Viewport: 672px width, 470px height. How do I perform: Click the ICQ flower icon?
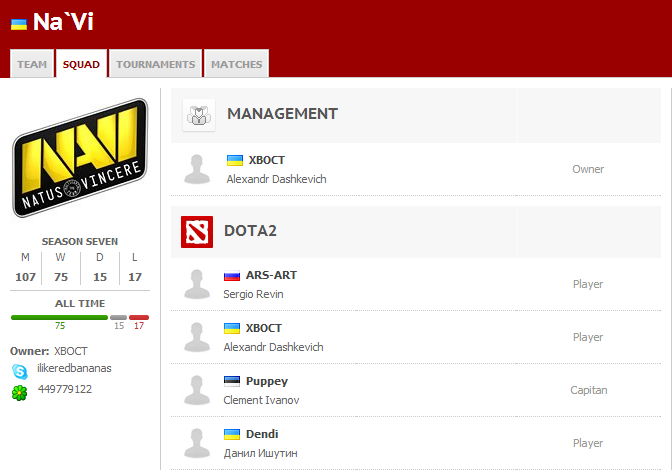[x=19, y=393]
